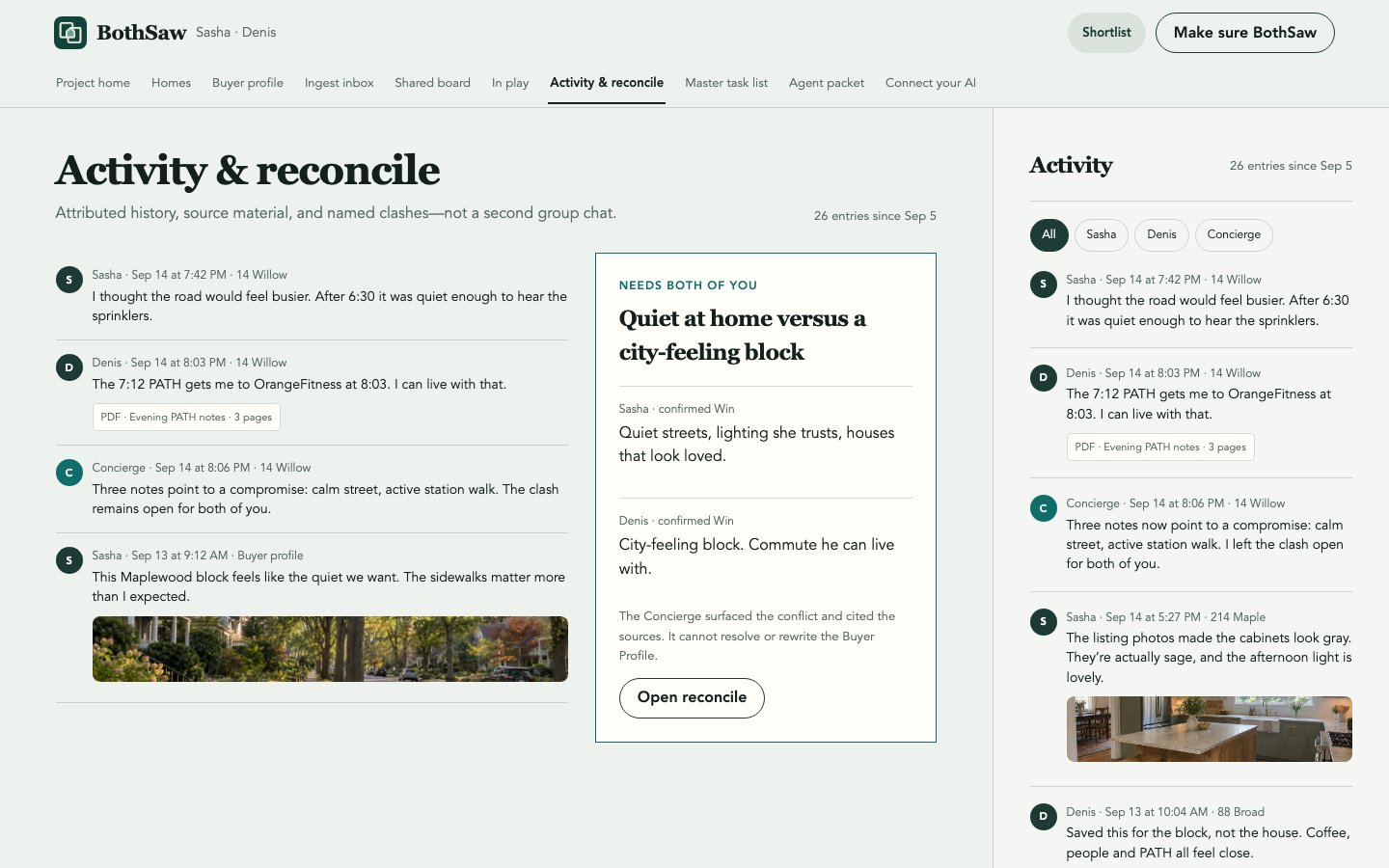This screenshot has width=1389, height=868.
Task: Open the Evening PATH notes PDF in main feed
Action: pos(186,418)
